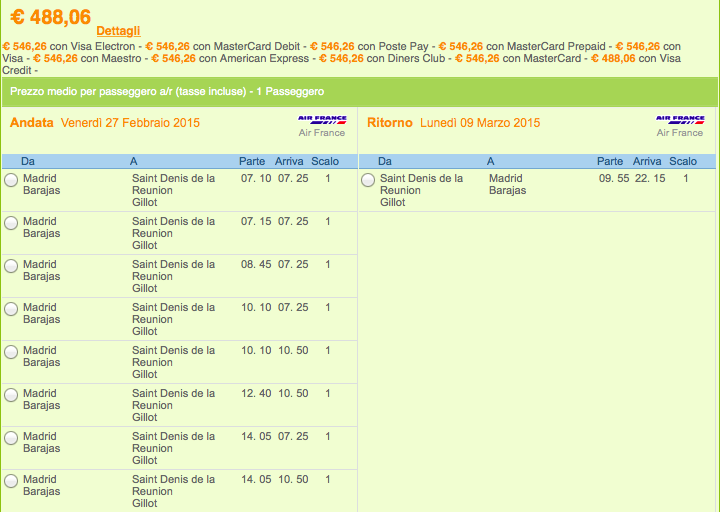Click departure time 12. 40
This screenshot has width=721, height=512.
256,393
